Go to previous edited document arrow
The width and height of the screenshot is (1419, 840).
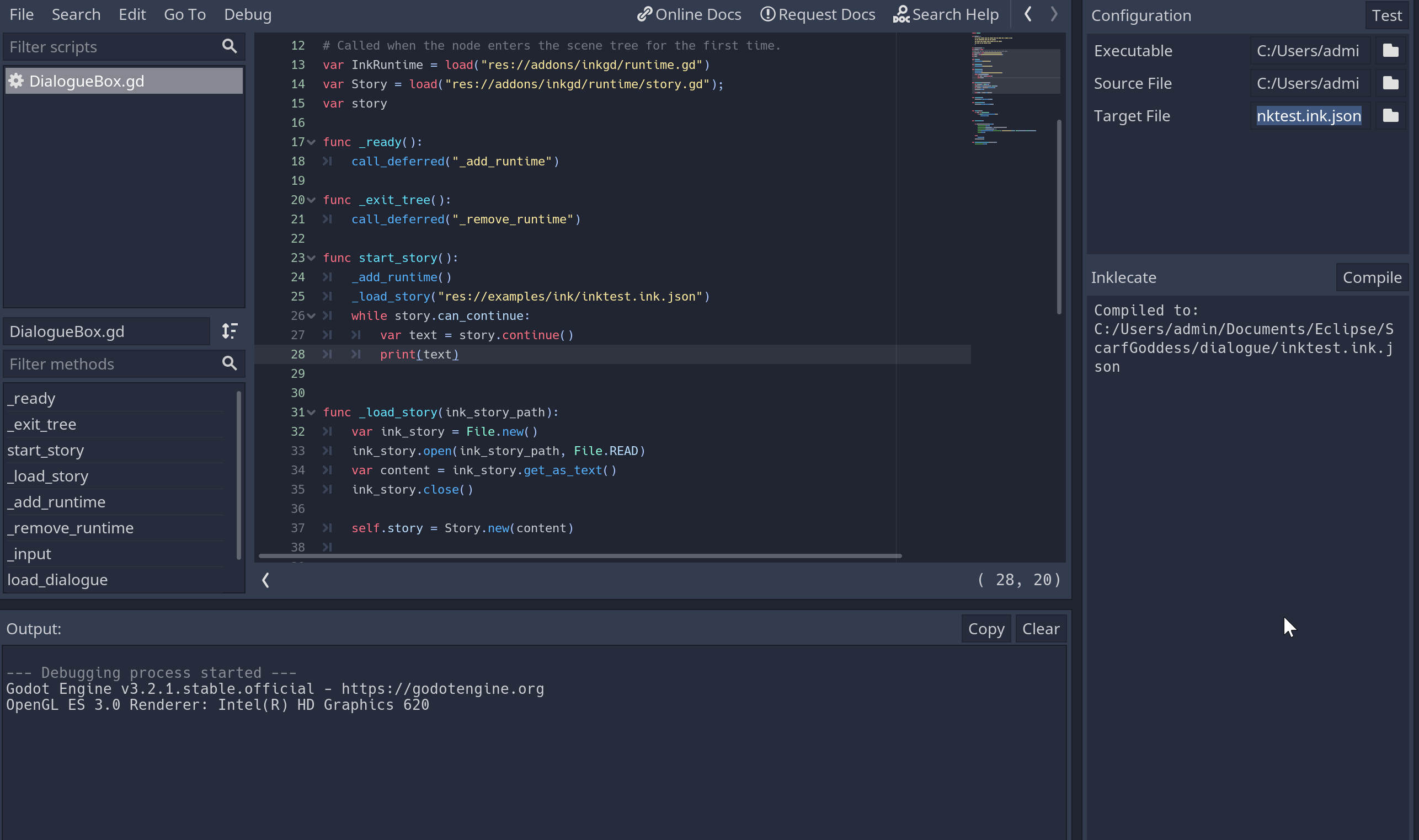point(1028,14)
